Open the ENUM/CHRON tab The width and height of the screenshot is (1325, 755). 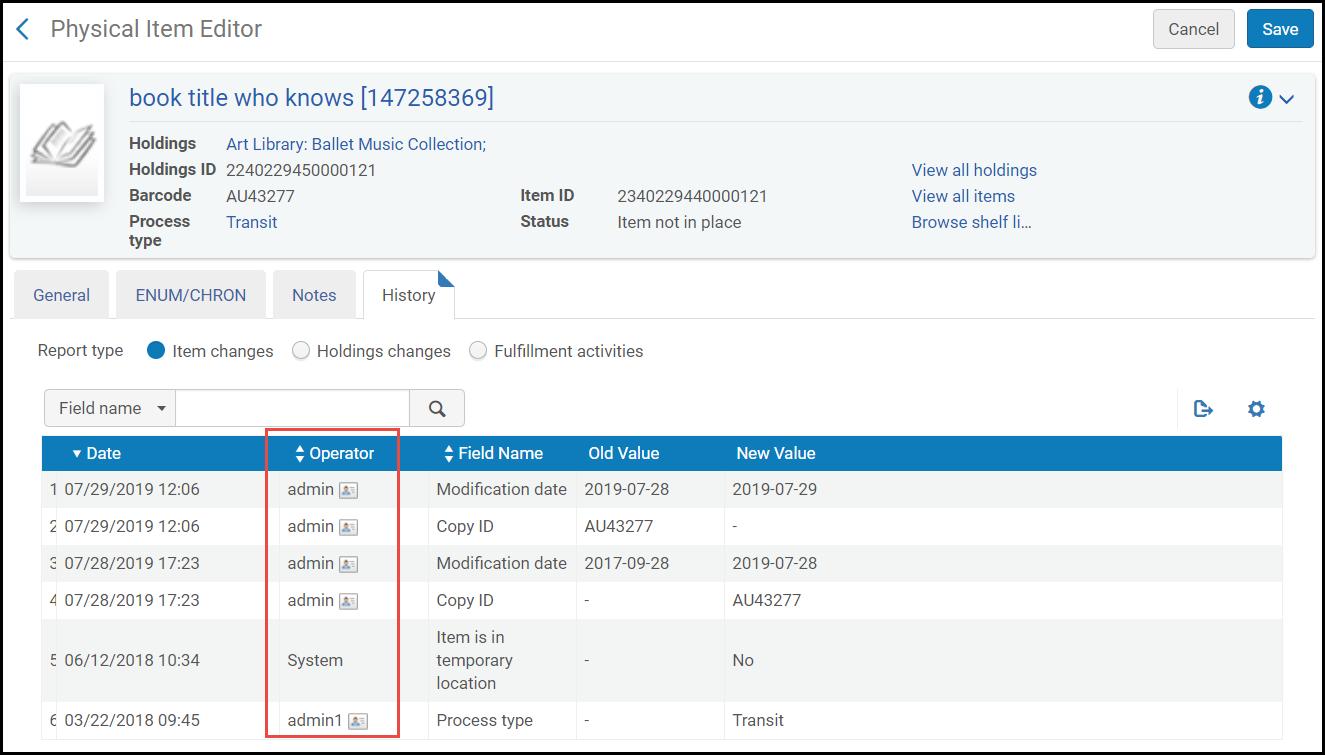coord(191,295)
